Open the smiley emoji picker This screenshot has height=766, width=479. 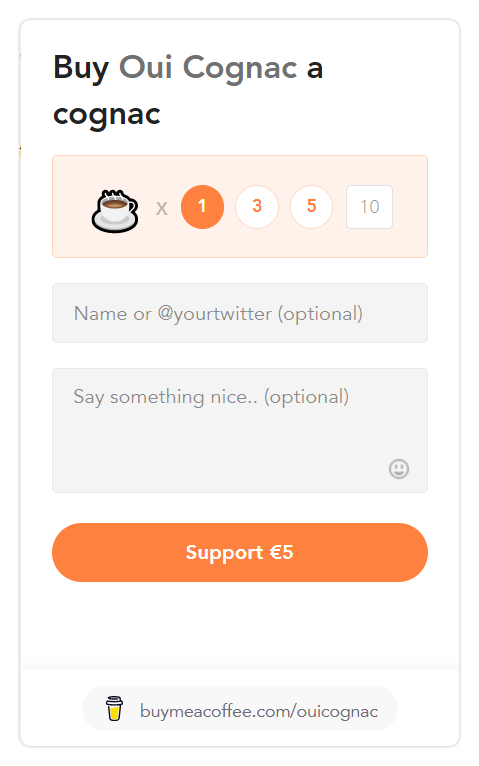pyautogui.click(x=398, y=468)
